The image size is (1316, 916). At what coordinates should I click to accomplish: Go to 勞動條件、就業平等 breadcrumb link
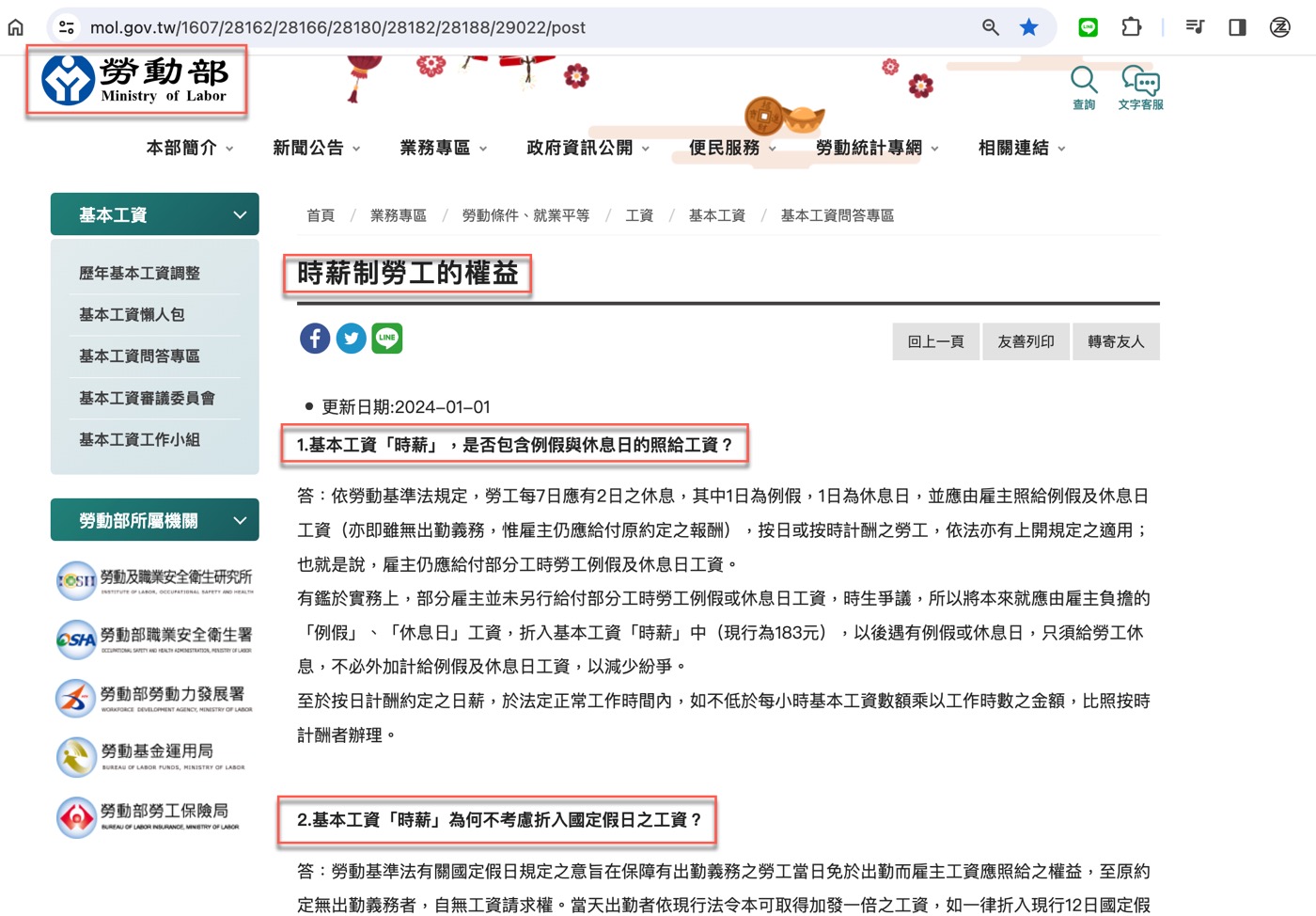point(525,215)
